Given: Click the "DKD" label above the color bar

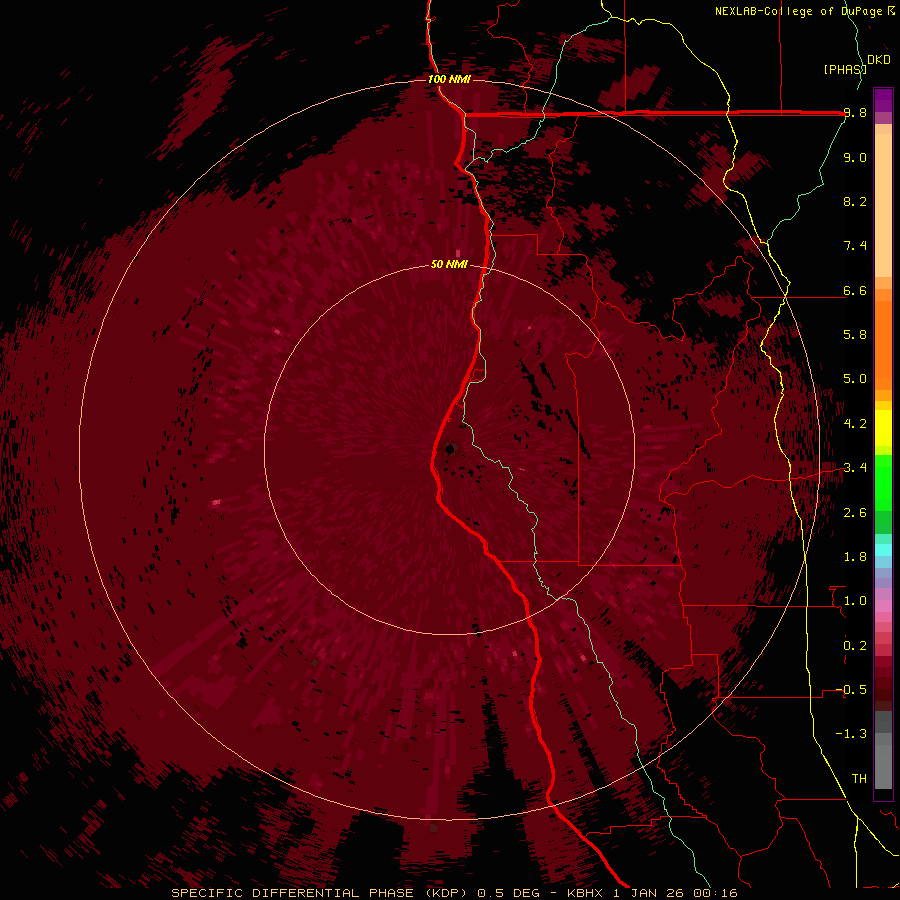Looking at the screenshot, I should pos(879,60).
